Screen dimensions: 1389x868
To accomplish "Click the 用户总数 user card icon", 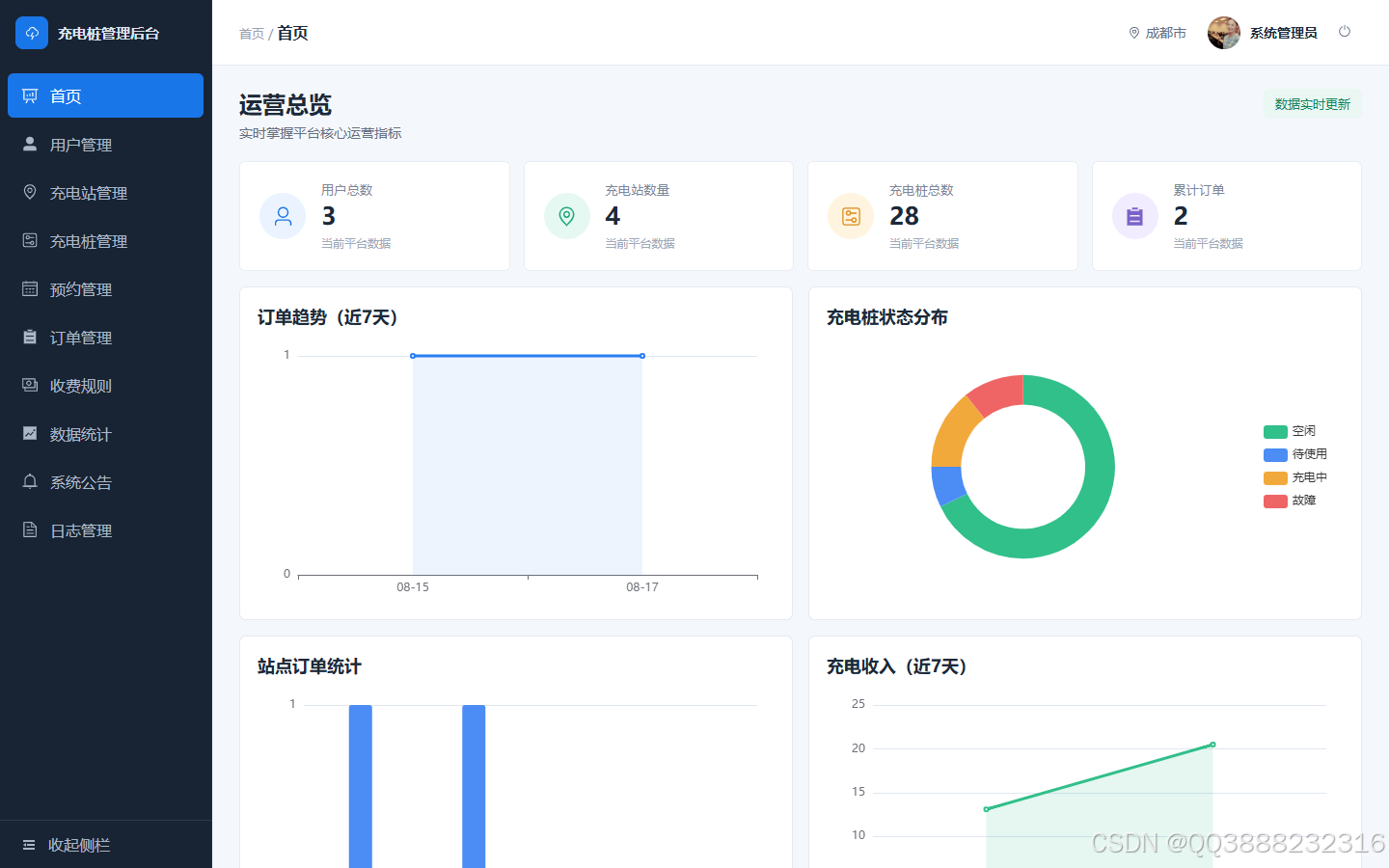I will coord(283,216).
